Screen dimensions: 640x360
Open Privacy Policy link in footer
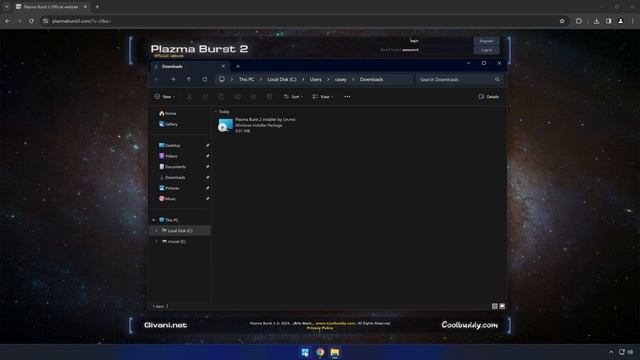click(x=320, y=328)
